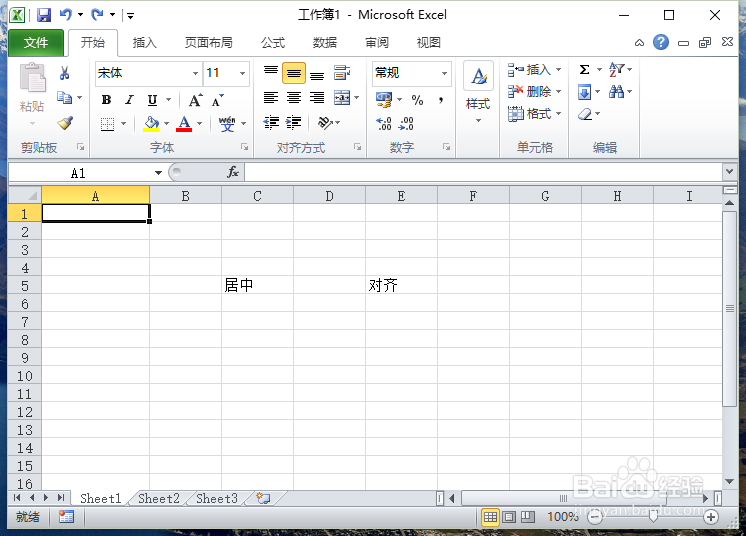Open the 文件 file menu
The width and height of the screenshot is (746, 536).
36,43
